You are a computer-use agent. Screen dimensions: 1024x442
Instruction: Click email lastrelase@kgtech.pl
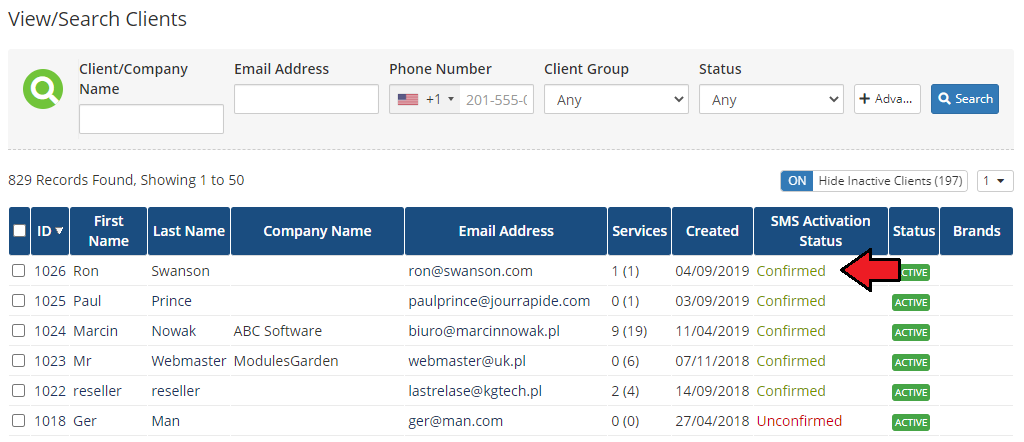[x=475, y=391]
